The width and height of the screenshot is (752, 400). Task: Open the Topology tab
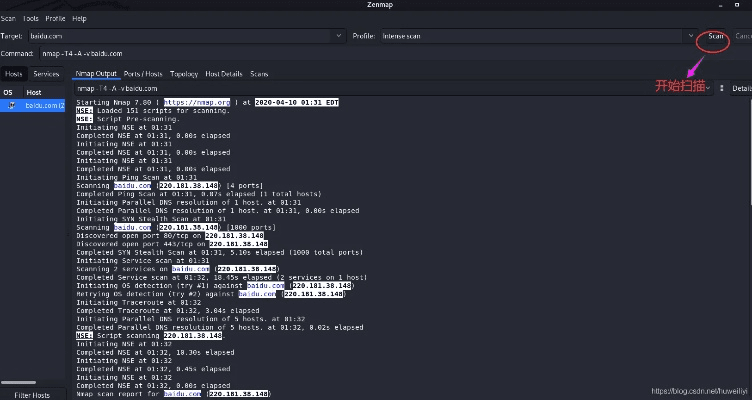click(x=184, y=74)
